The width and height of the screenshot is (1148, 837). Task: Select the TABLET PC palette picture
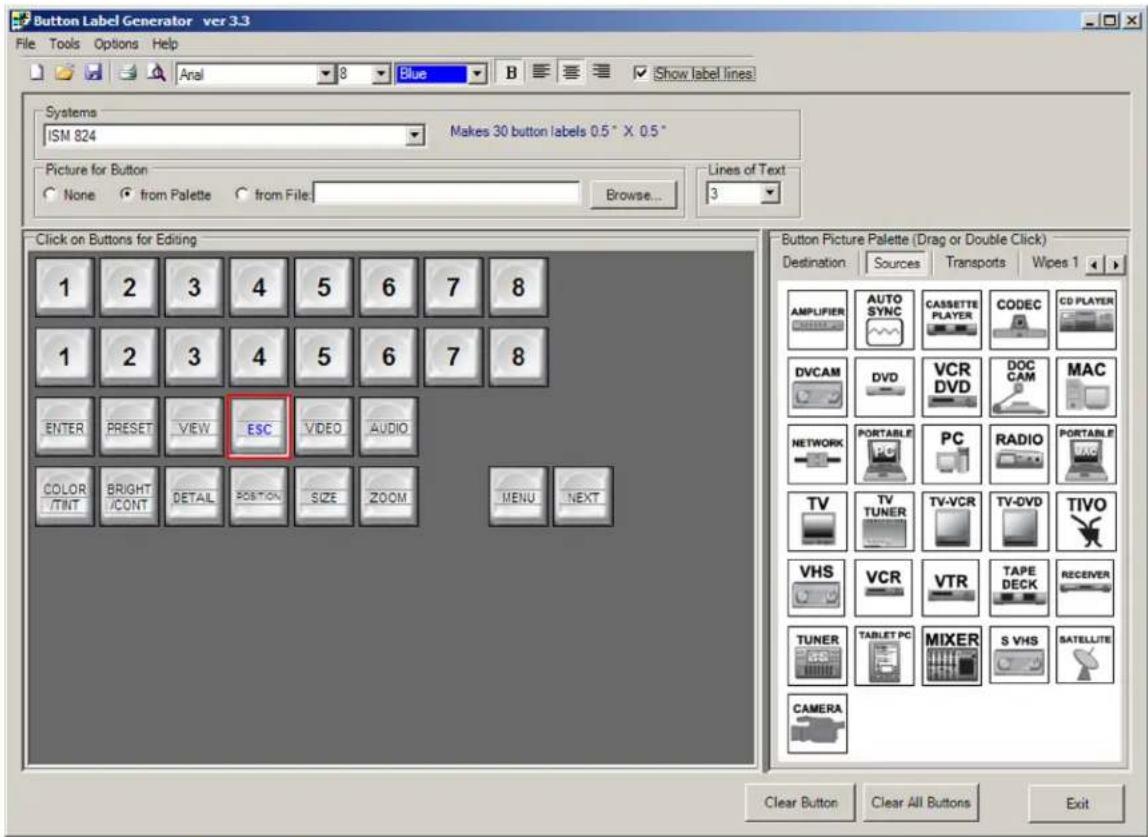pos(884,655)
